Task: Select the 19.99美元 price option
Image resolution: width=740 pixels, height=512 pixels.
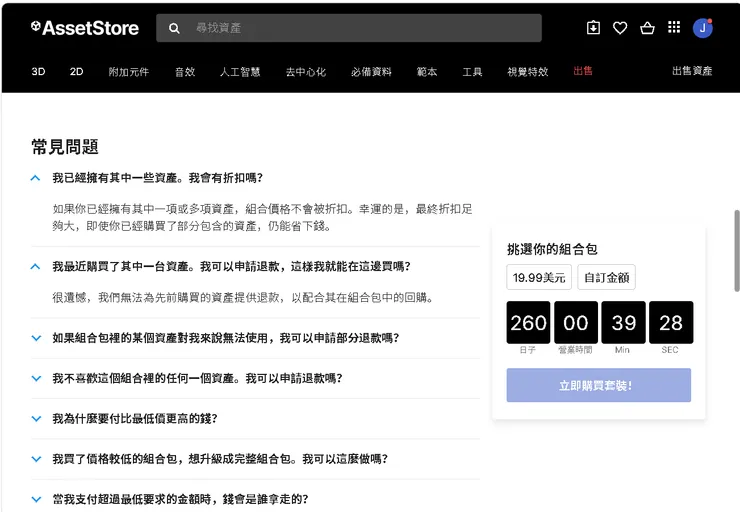Action: (x=539, y=277)
